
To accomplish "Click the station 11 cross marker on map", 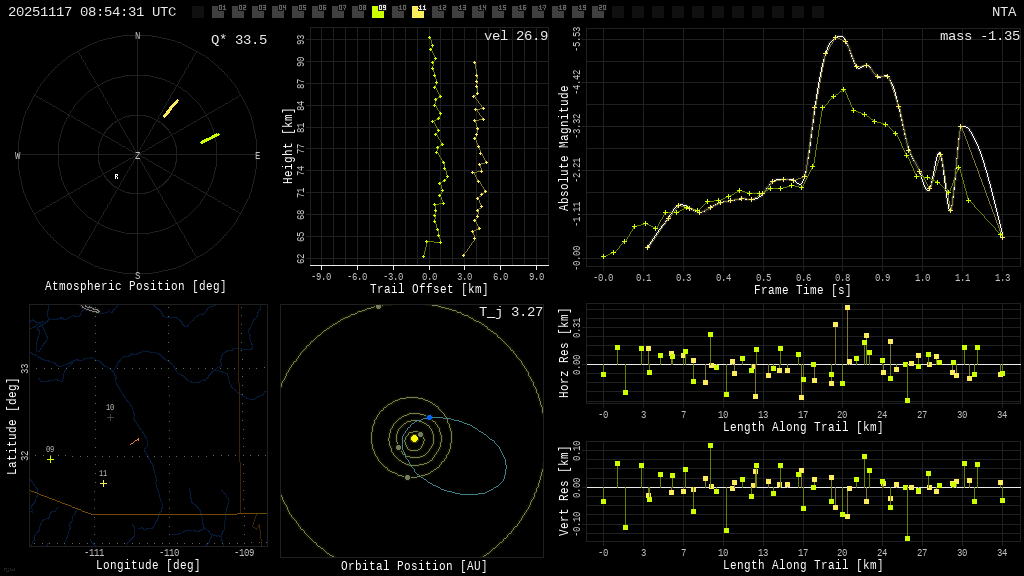I will click(x=103, y=483).
